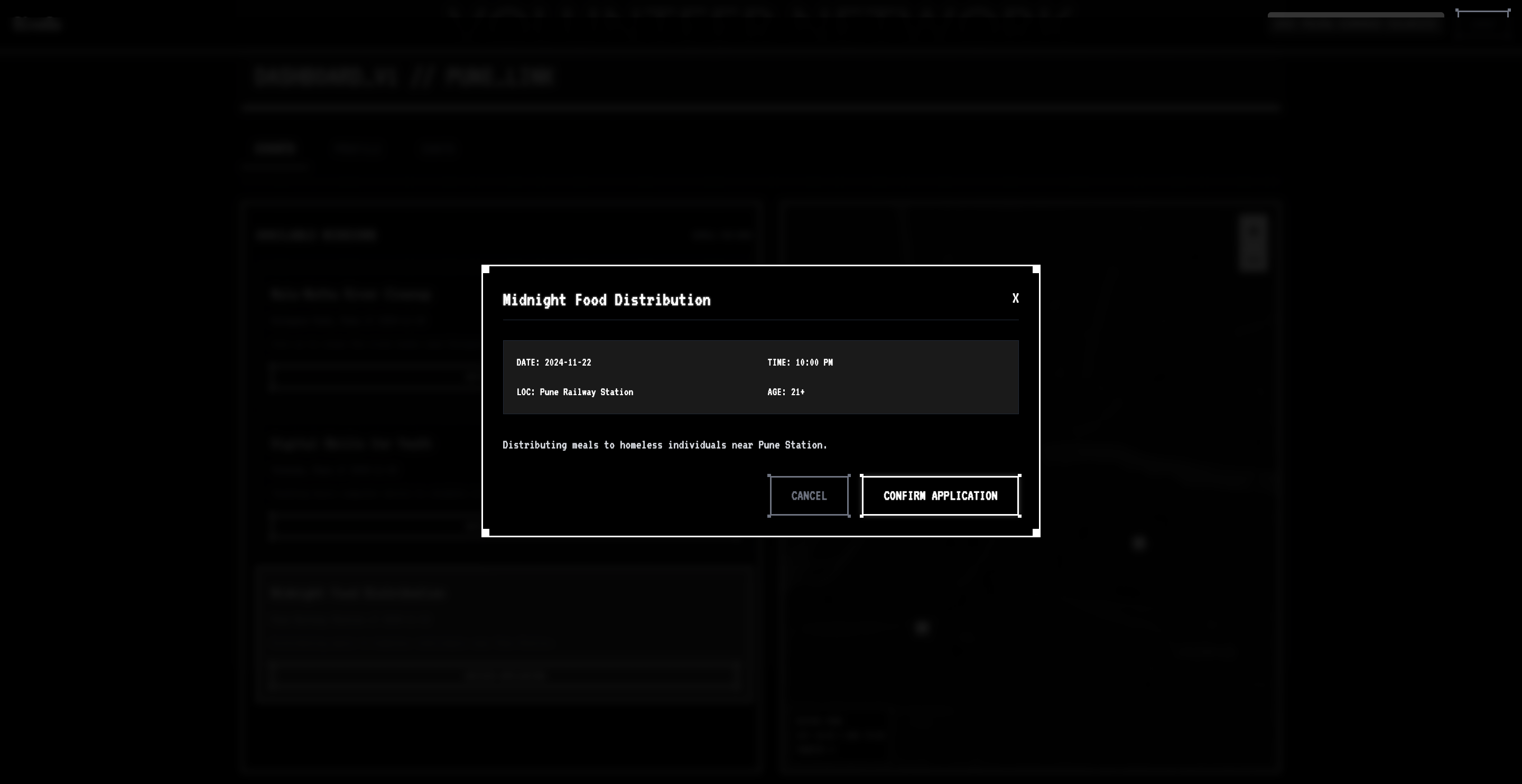
Task: Click the blurred gray header bar field
Action: pos(1356,24)
